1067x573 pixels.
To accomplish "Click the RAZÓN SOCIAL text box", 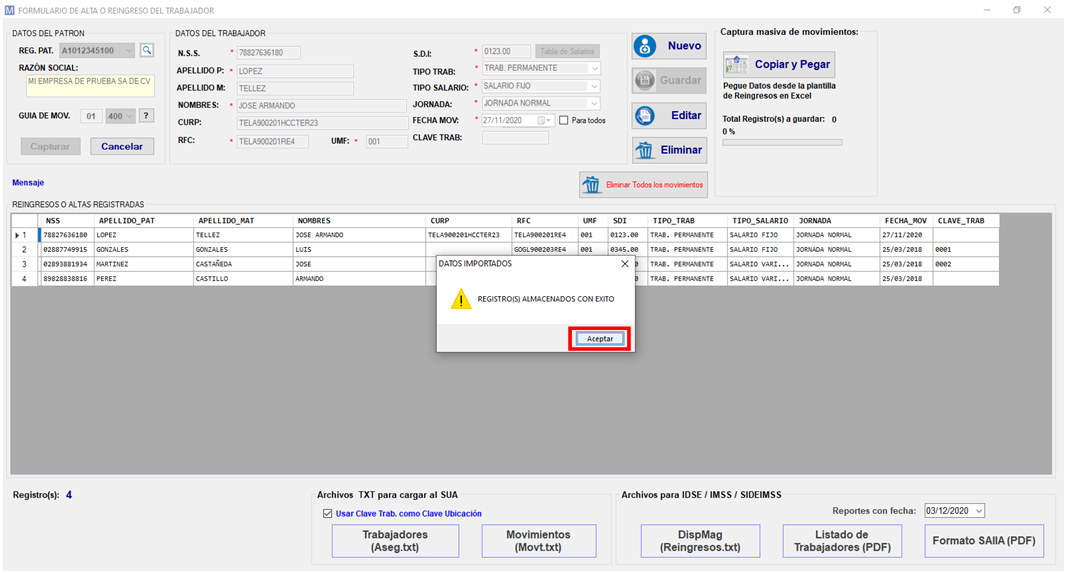I will (90, 86).
